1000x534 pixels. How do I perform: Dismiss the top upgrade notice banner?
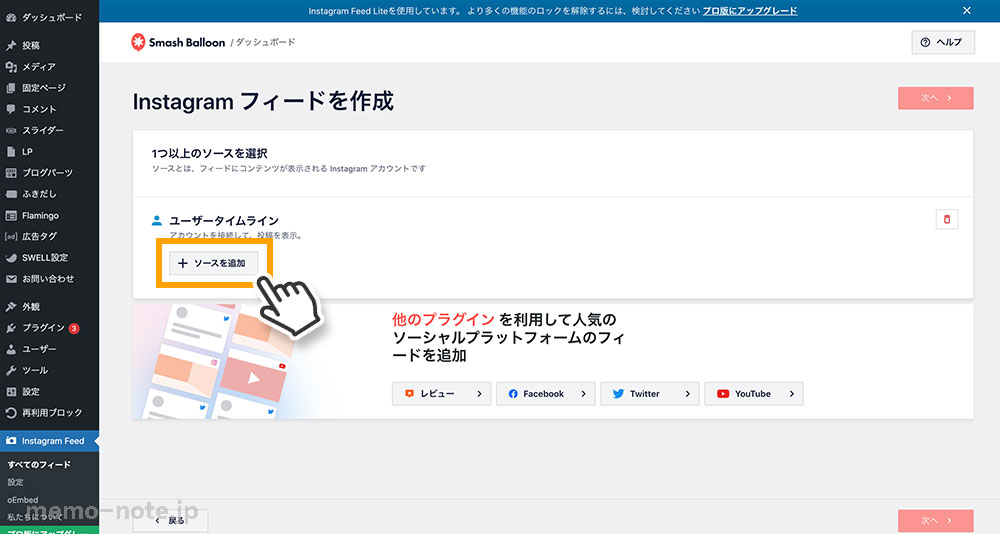click(967, 10)
